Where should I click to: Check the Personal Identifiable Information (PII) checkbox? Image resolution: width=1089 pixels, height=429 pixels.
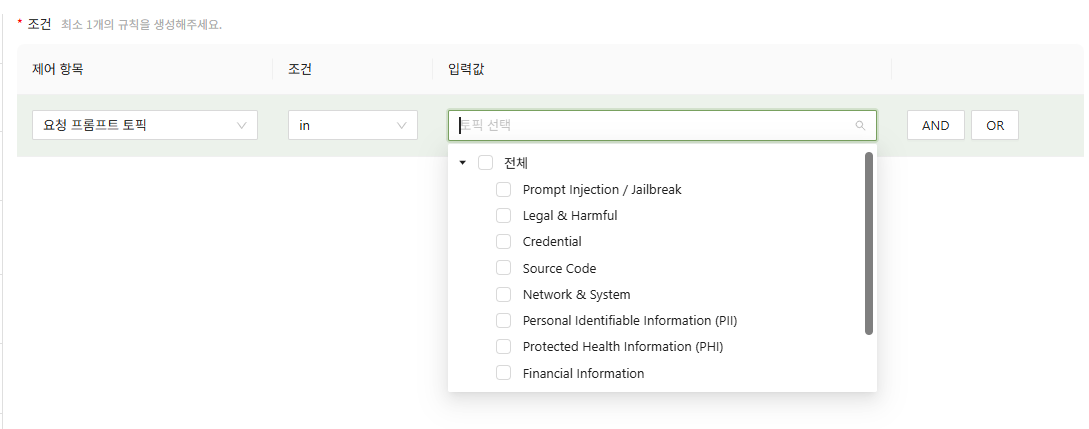[x=504, y=321]
